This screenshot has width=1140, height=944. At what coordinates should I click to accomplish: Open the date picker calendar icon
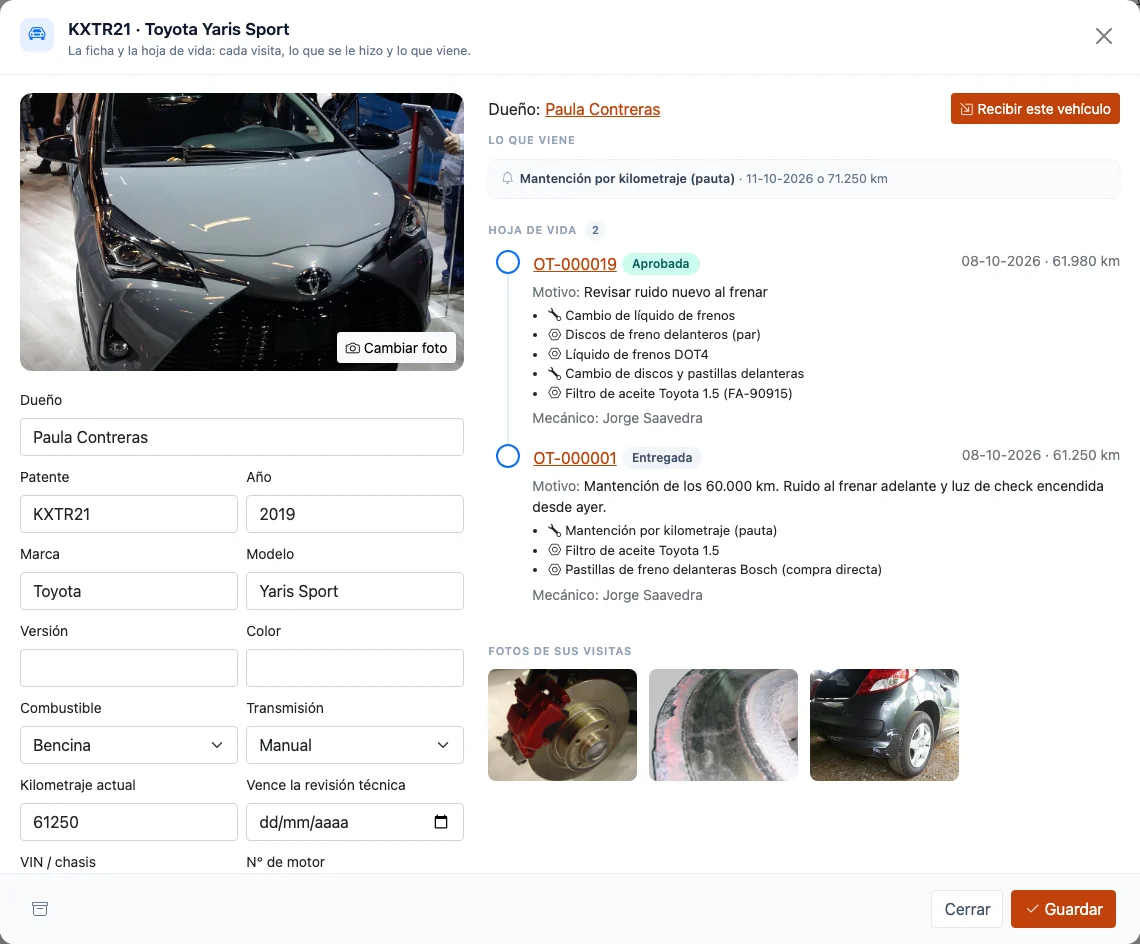[x=441, y=822]
